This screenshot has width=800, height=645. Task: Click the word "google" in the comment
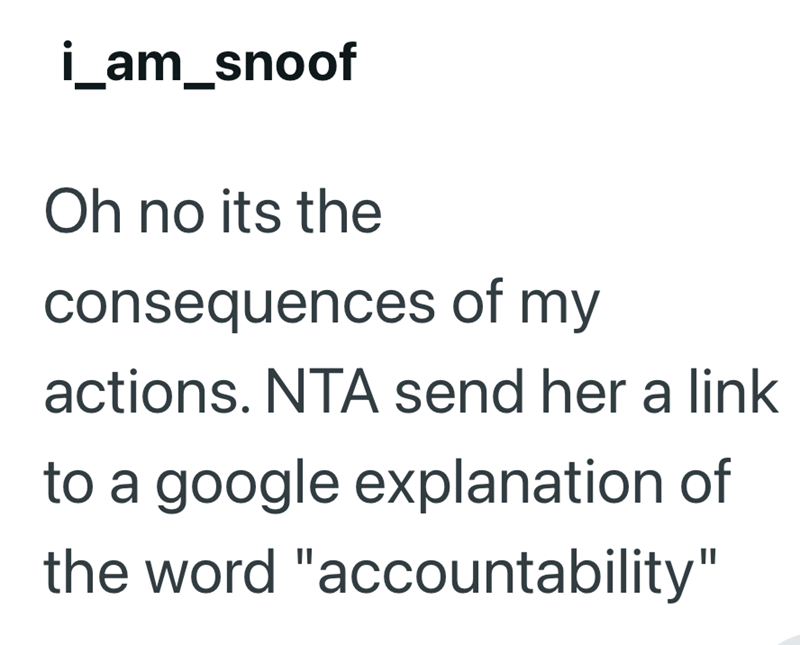click(247, 484)
